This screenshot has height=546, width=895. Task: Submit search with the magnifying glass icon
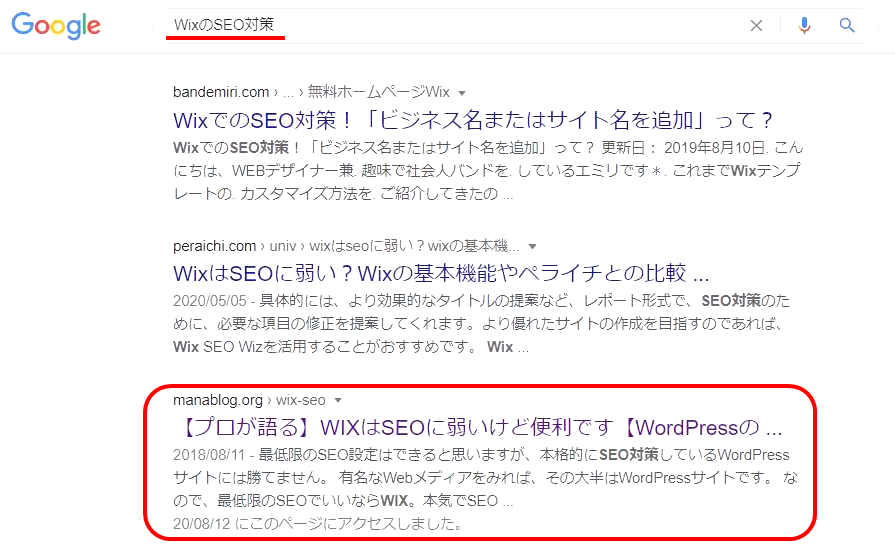pos(847,25)
